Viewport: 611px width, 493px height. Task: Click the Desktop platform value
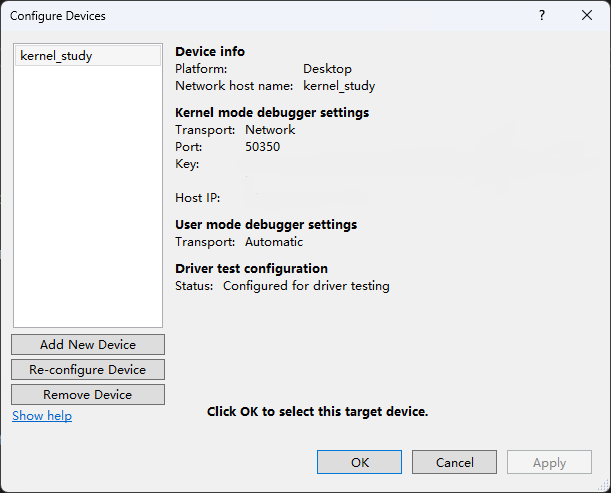(327, 69)
